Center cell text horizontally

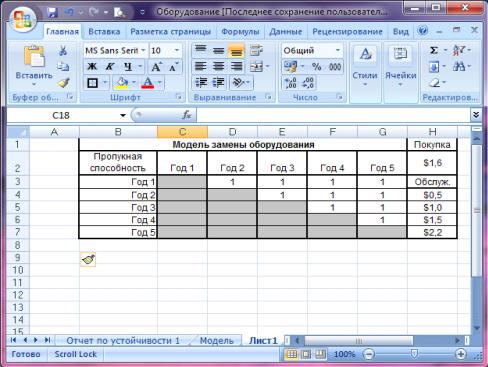coord(218,66)
